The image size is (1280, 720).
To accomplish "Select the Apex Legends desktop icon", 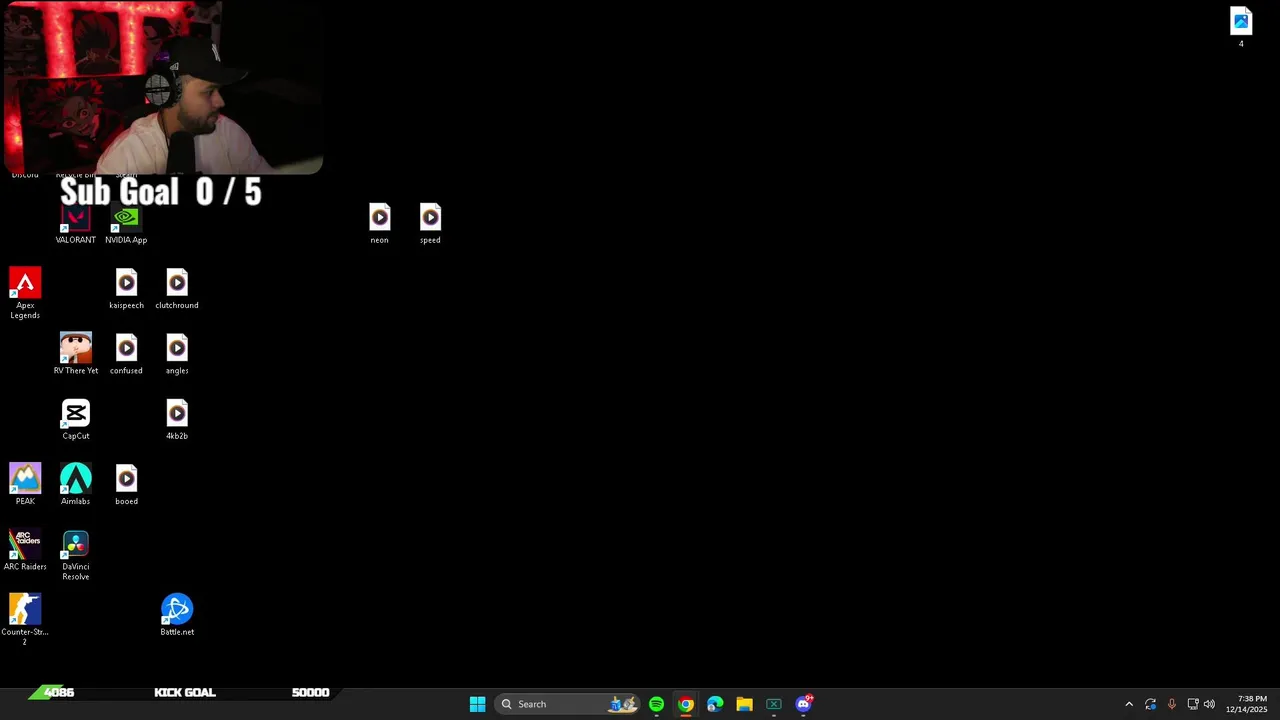I will point(25,293).
